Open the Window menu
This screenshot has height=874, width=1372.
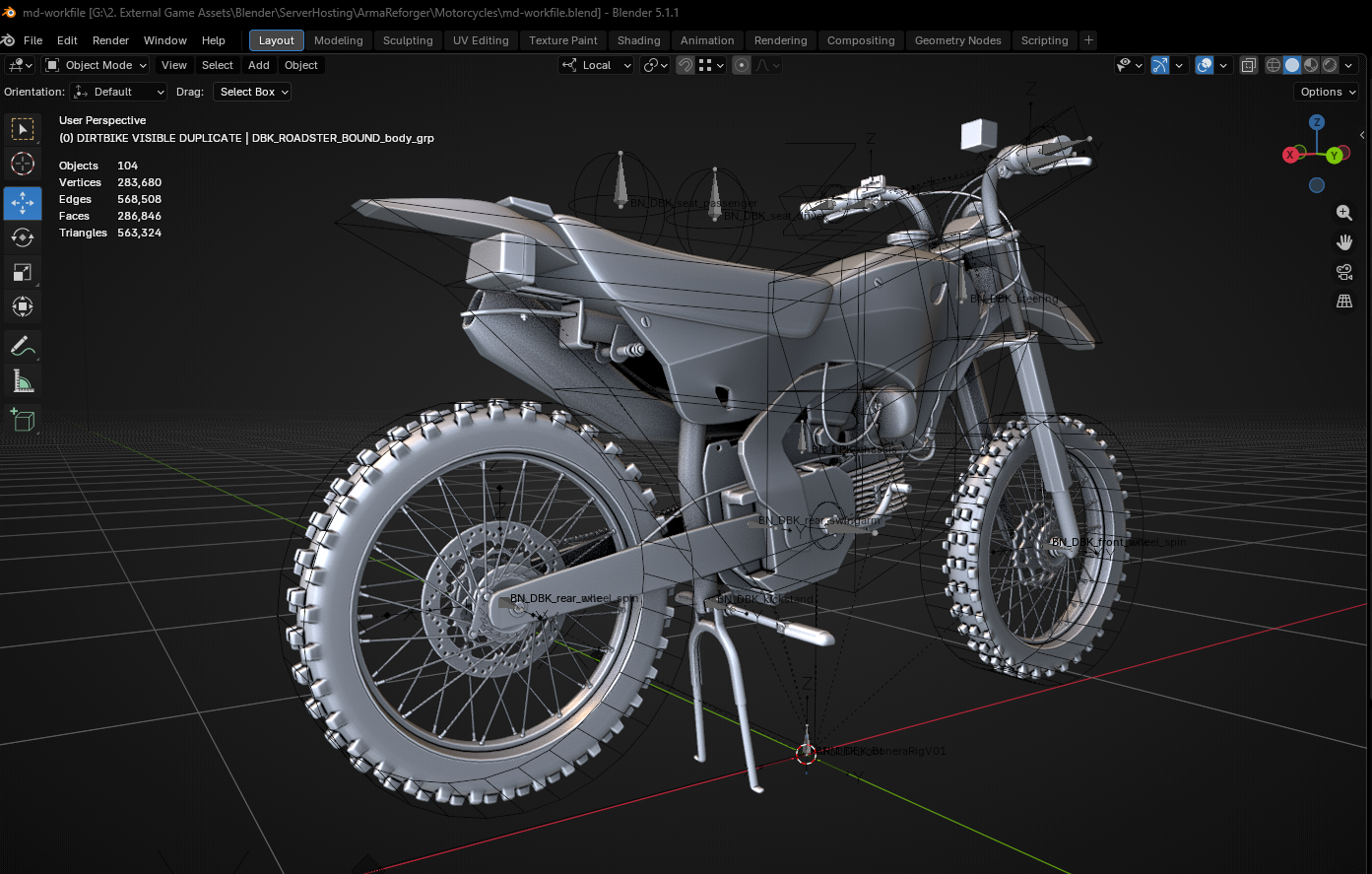164,40
